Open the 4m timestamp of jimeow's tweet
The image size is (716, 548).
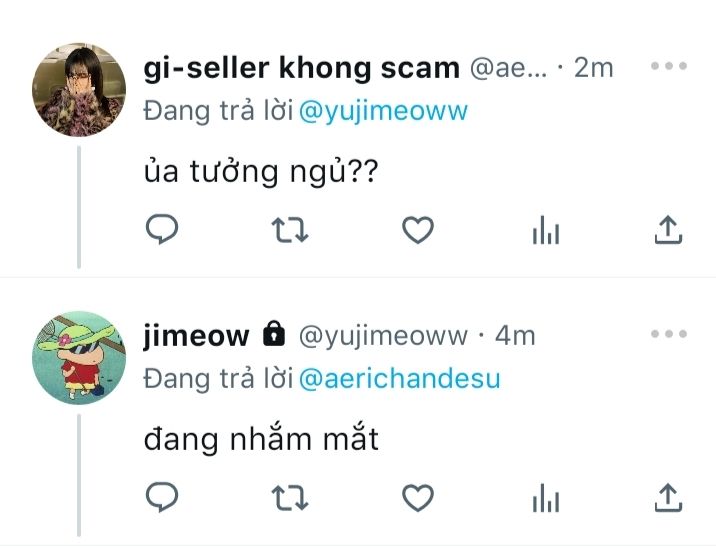click(515, 336)
